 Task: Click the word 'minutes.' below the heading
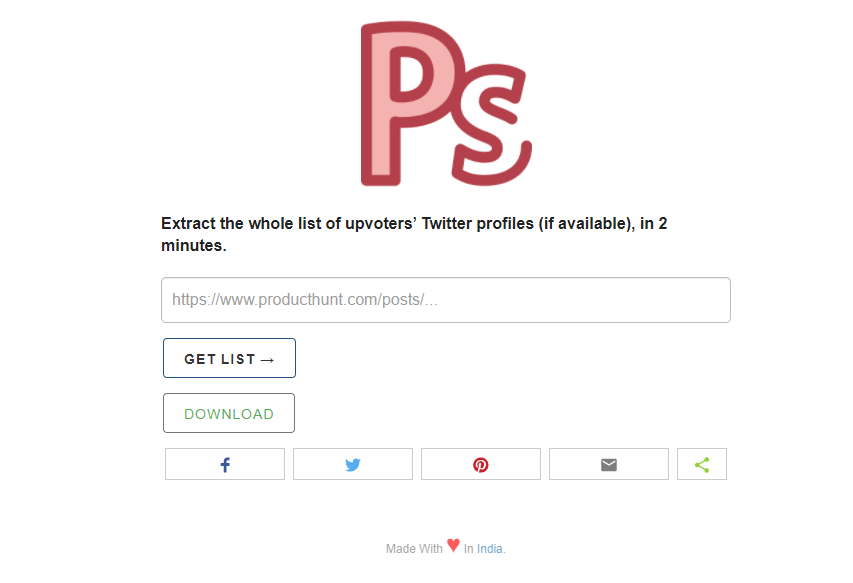click(194, 246)
